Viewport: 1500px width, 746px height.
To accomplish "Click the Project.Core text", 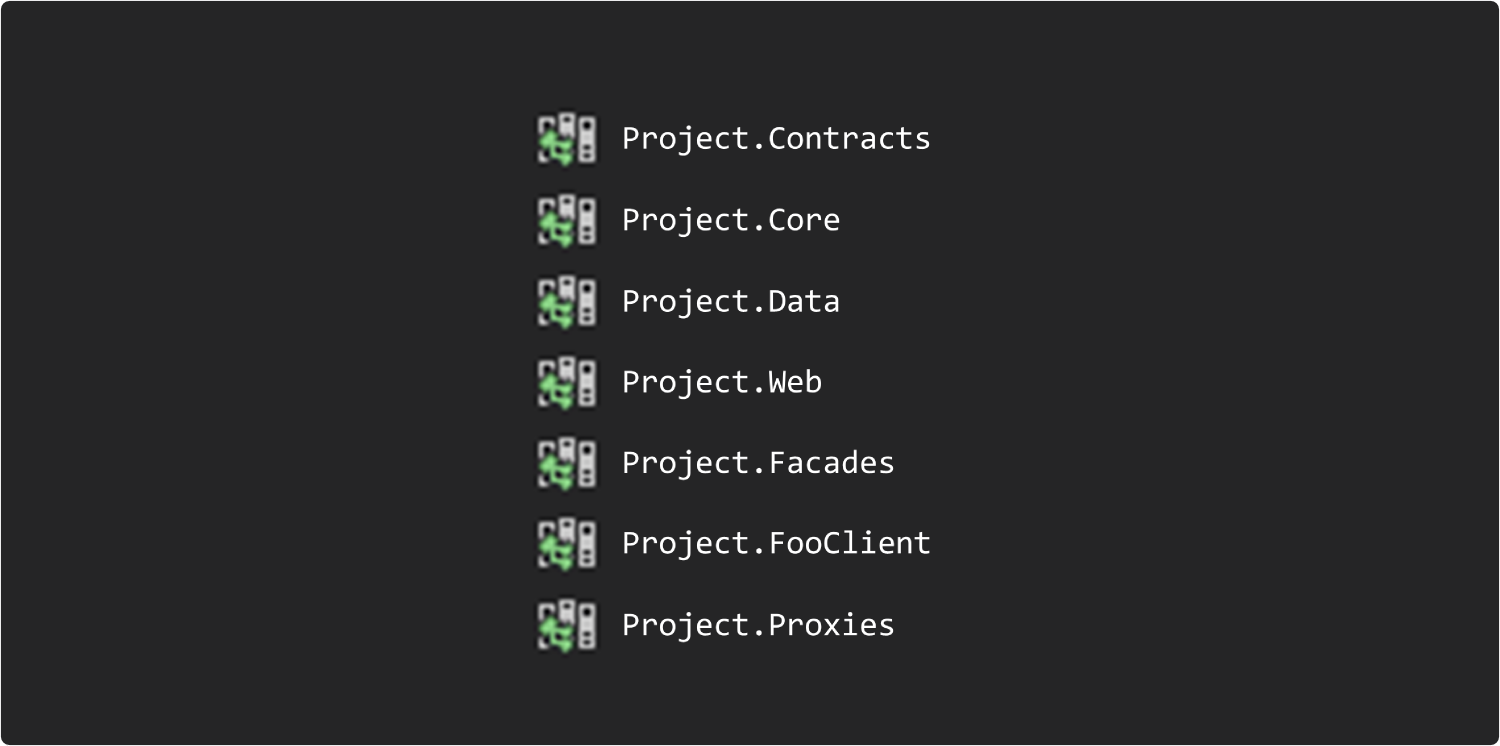I will point(731,220).
